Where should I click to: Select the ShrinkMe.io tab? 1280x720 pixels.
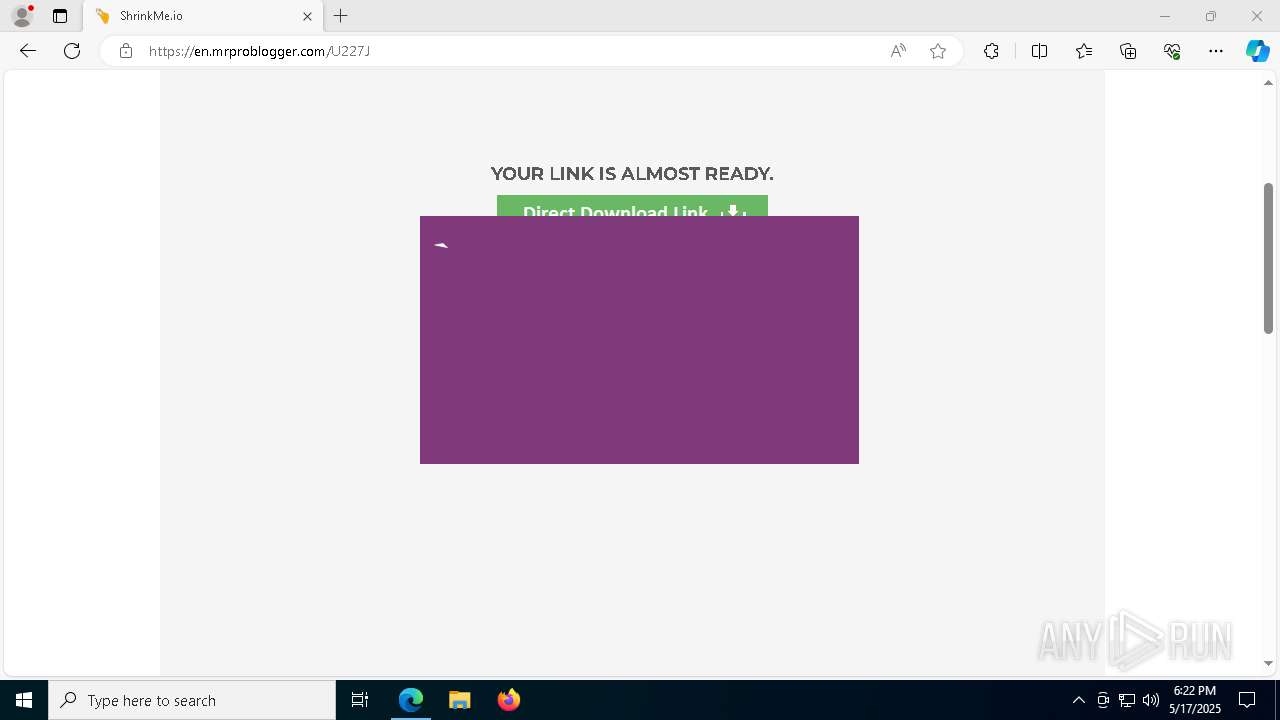click(204, 16)
